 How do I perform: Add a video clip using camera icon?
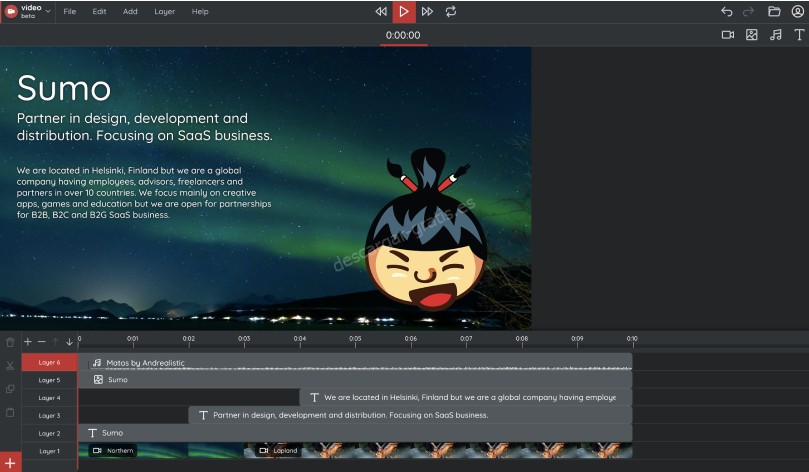(x=727, y=35)
